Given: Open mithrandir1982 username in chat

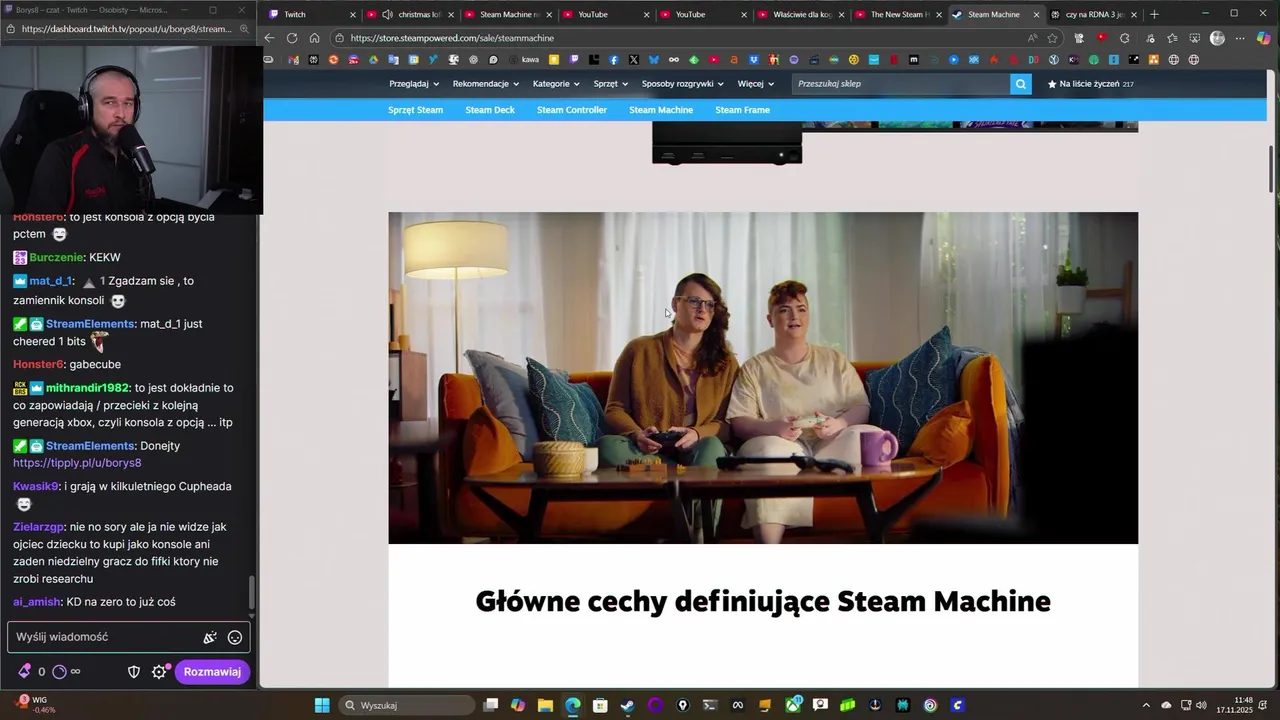Looking at the screenshot, I should [x=88, y=388].
